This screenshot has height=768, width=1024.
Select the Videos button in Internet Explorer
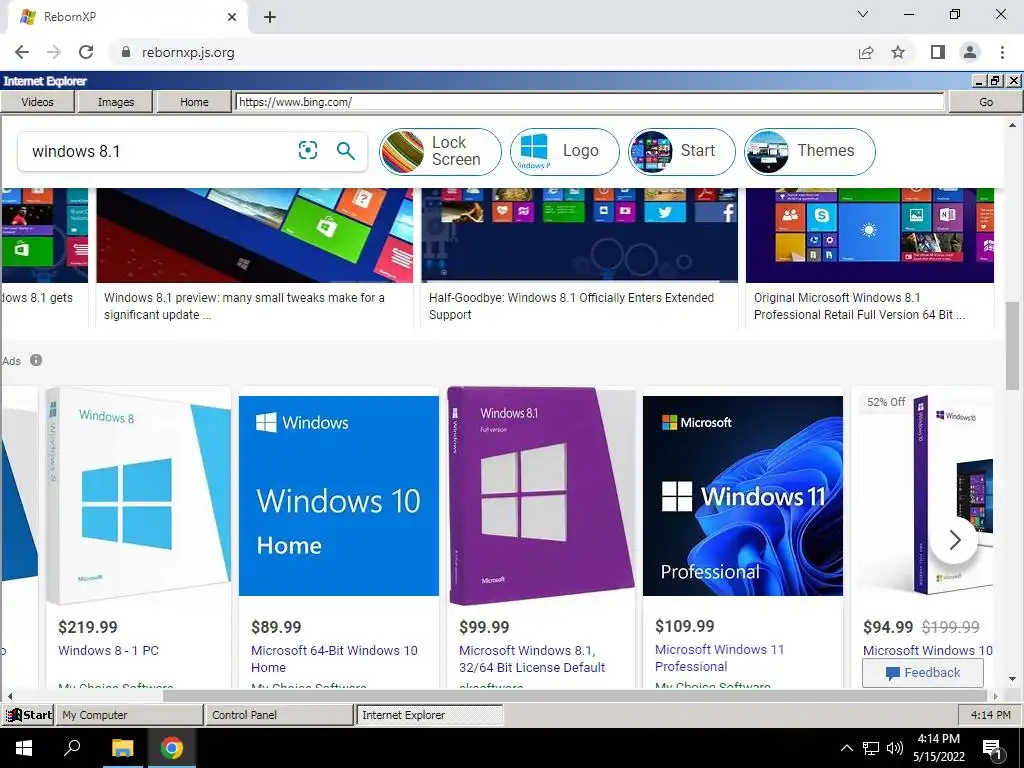pyautogui.click(x=37, y=102)
